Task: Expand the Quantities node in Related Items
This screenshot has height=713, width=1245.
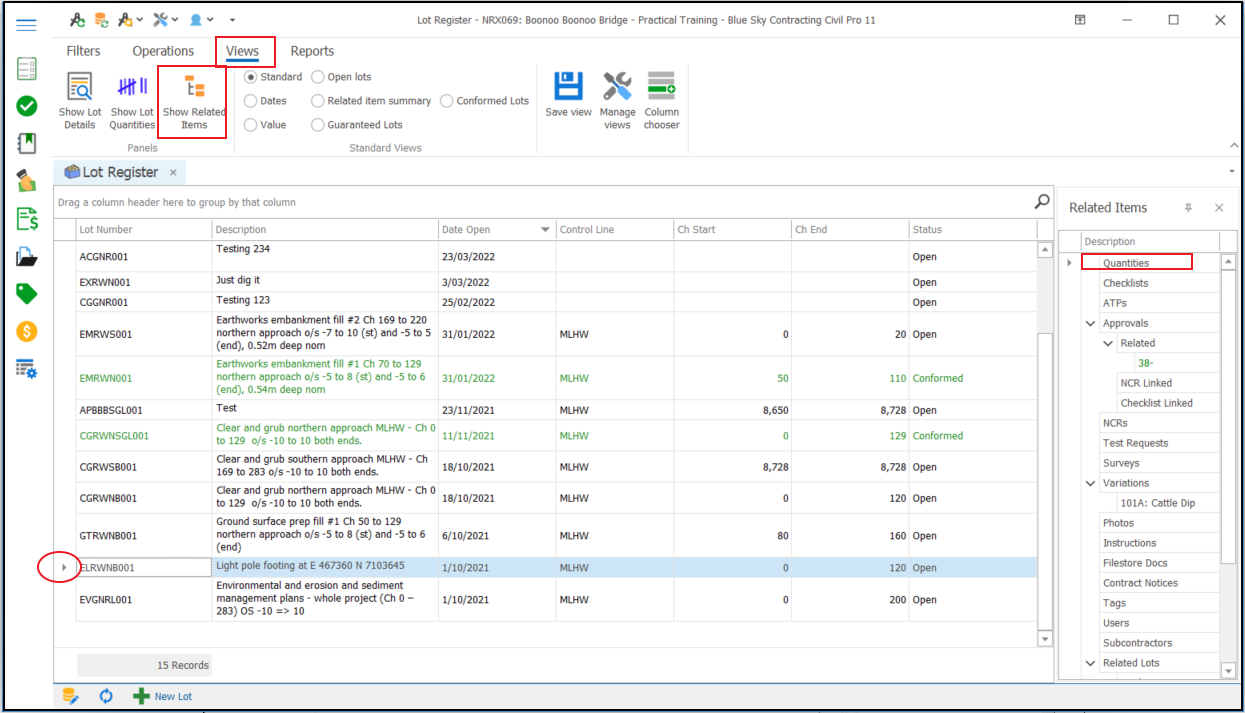Action: [1069, 263]
